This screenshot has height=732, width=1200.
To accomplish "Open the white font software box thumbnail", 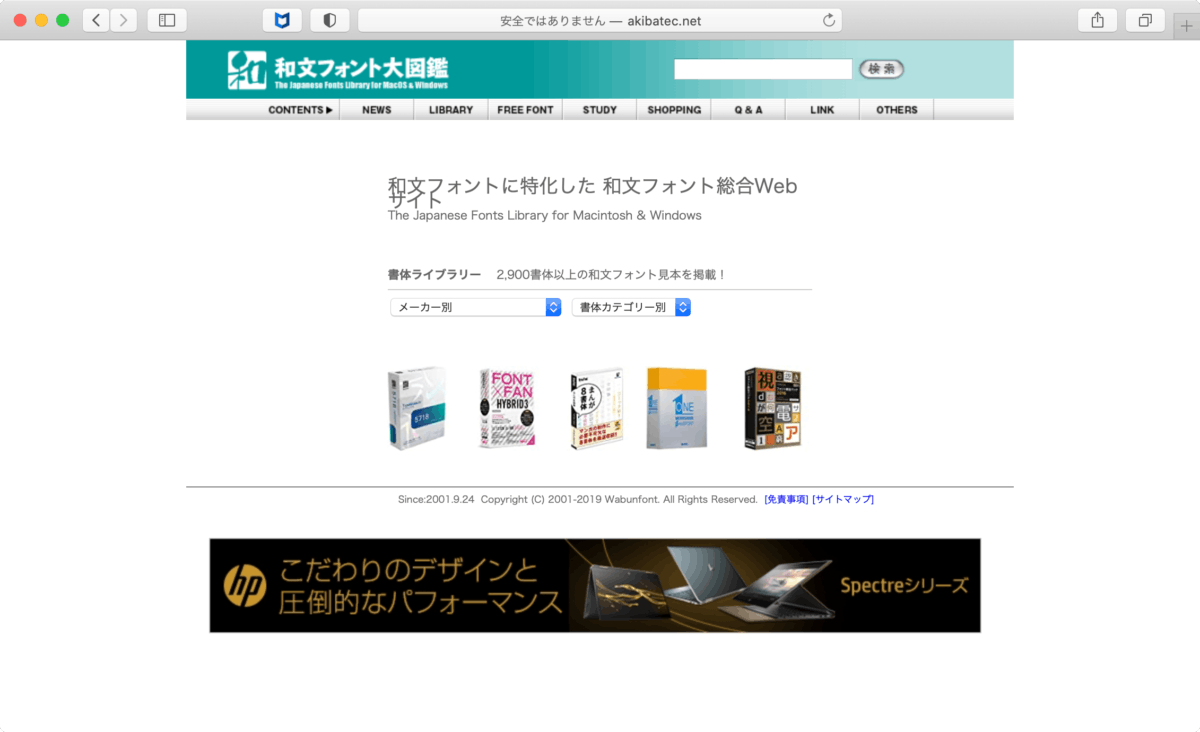I will [x=417, y=408].
